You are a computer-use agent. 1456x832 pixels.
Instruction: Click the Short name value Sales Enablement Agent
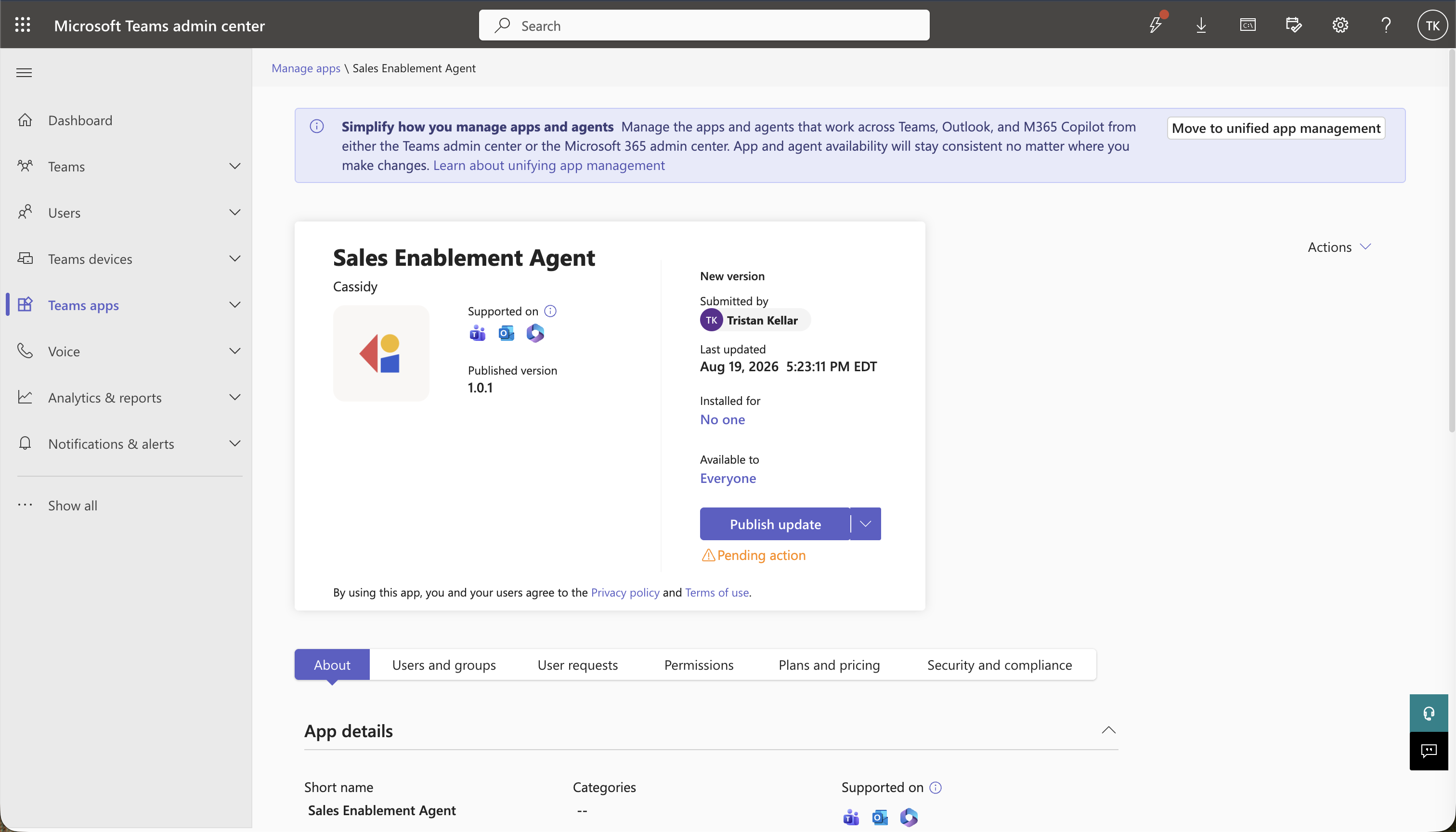point(382,810)
